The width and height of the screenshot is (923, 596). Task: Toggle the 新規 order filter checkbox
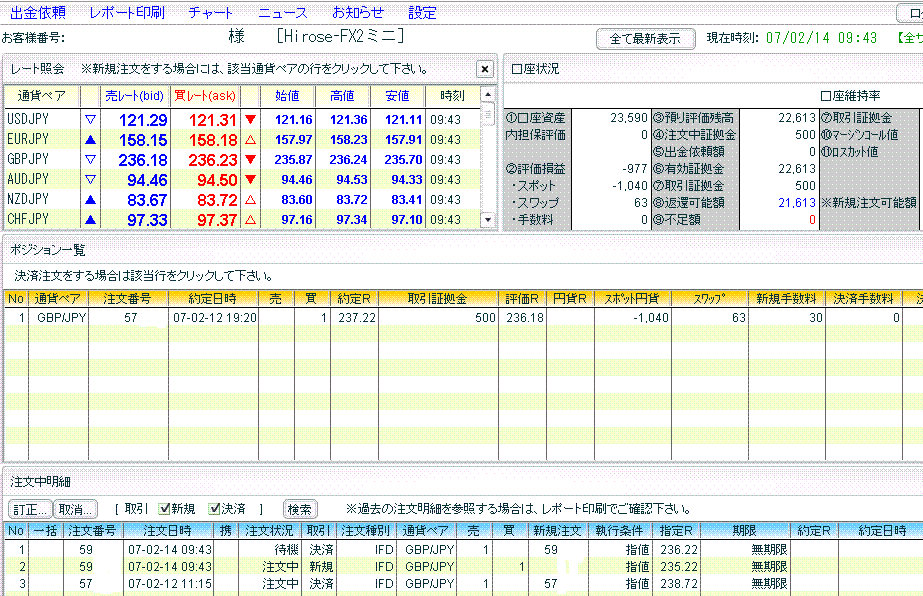point(164,509)
